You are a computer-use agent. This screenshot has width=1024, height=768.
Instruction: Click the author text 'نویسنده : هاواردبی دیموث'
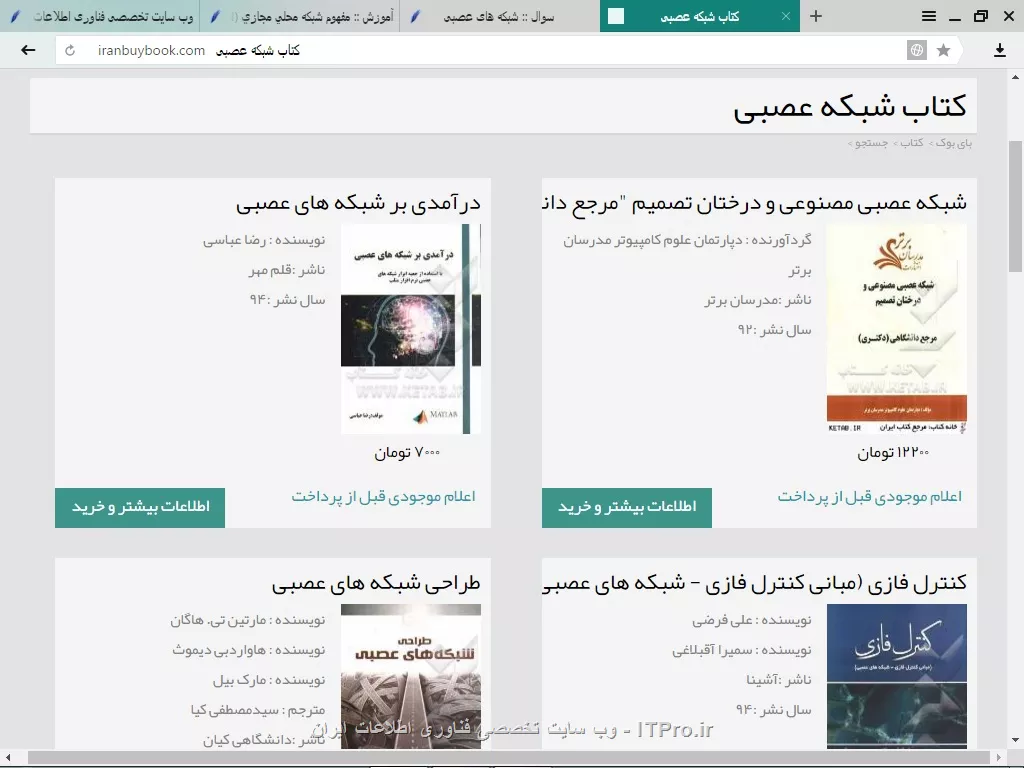[x=249, y=650]
